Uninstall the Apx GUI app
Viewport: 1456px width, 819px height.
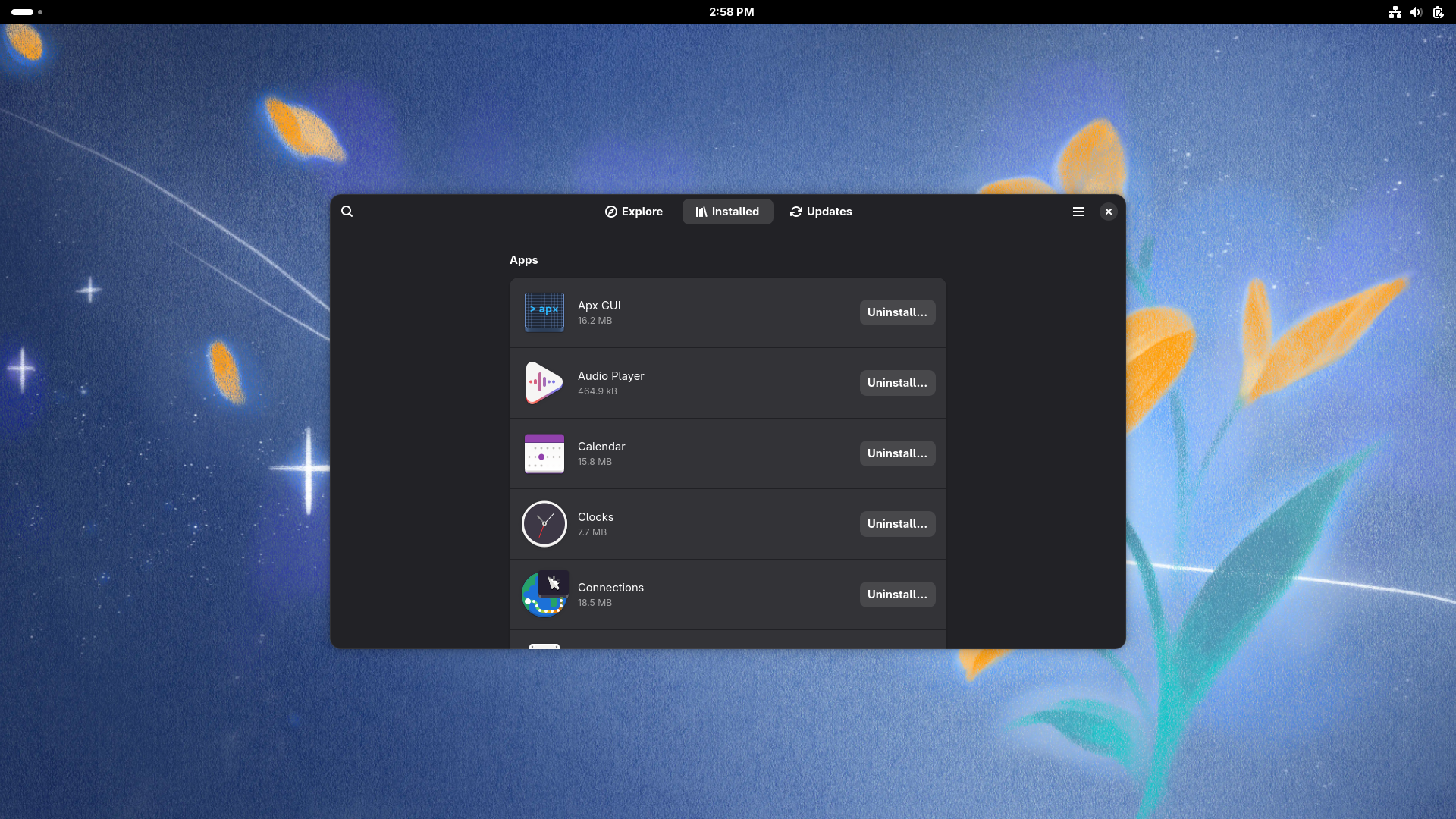point(897,312)
